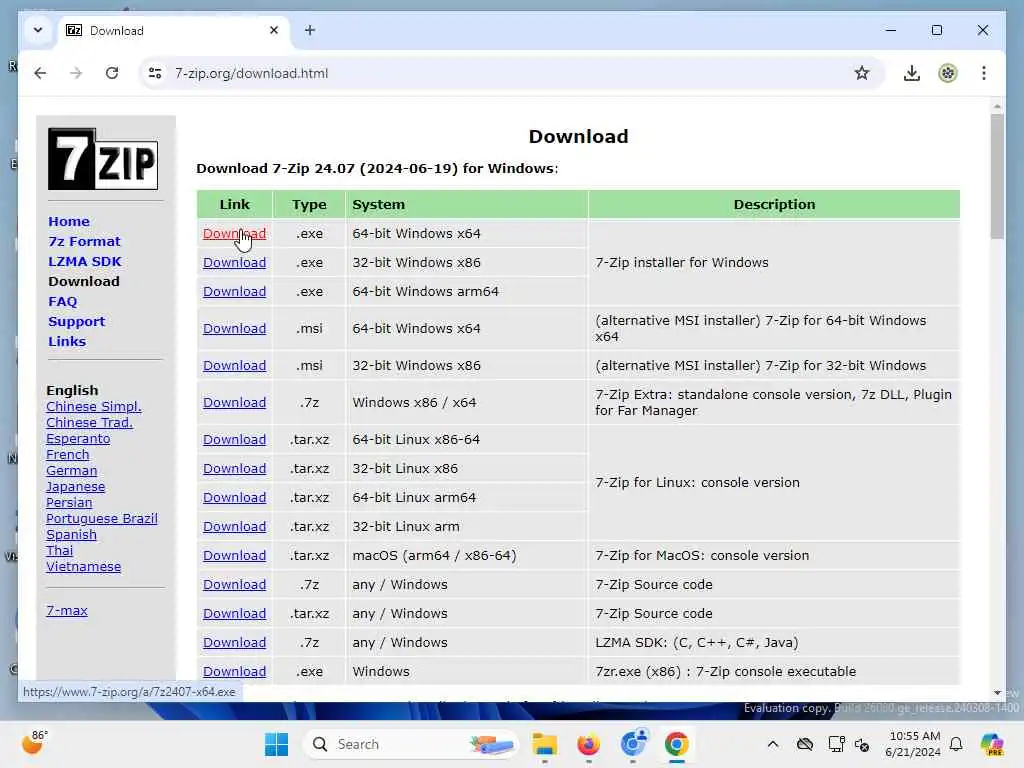The height and width of the screenshot is (768, 1024).
Task: Expand the tab search dropdown
Action: click(x=38, y=30)
